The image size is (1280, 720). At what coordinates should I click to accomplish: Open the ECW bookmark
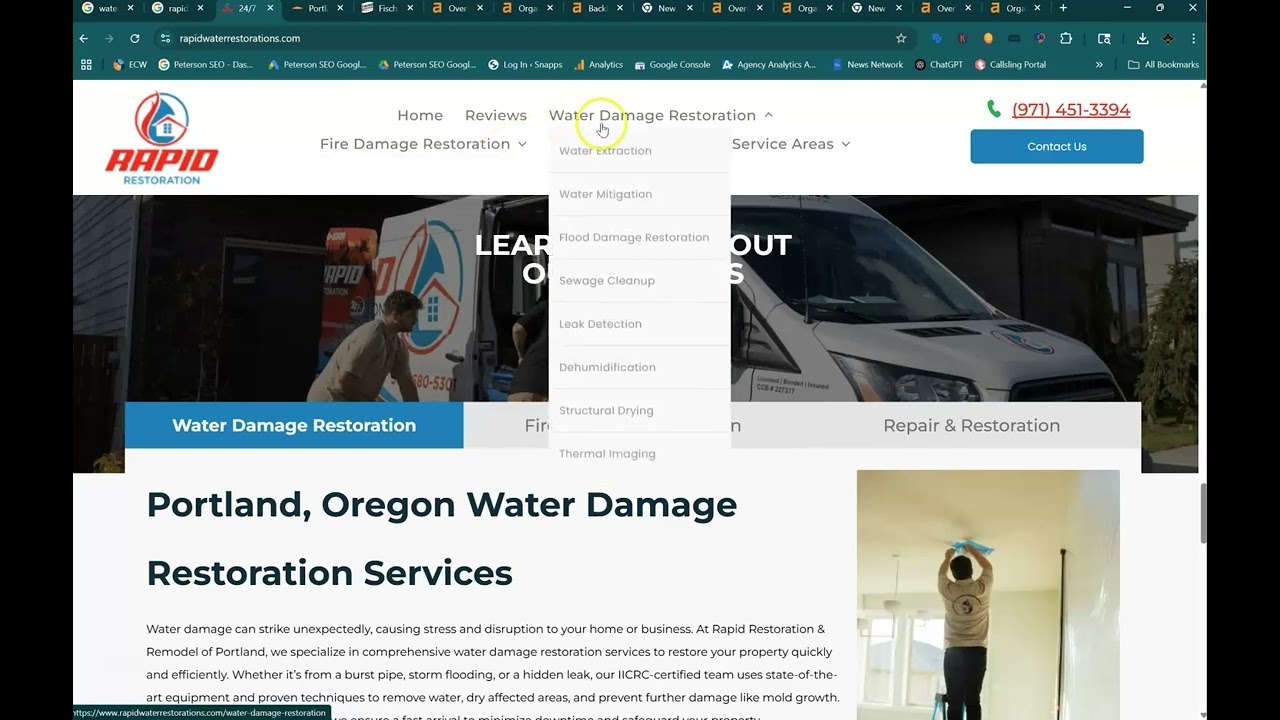click(x=130, y=64)
